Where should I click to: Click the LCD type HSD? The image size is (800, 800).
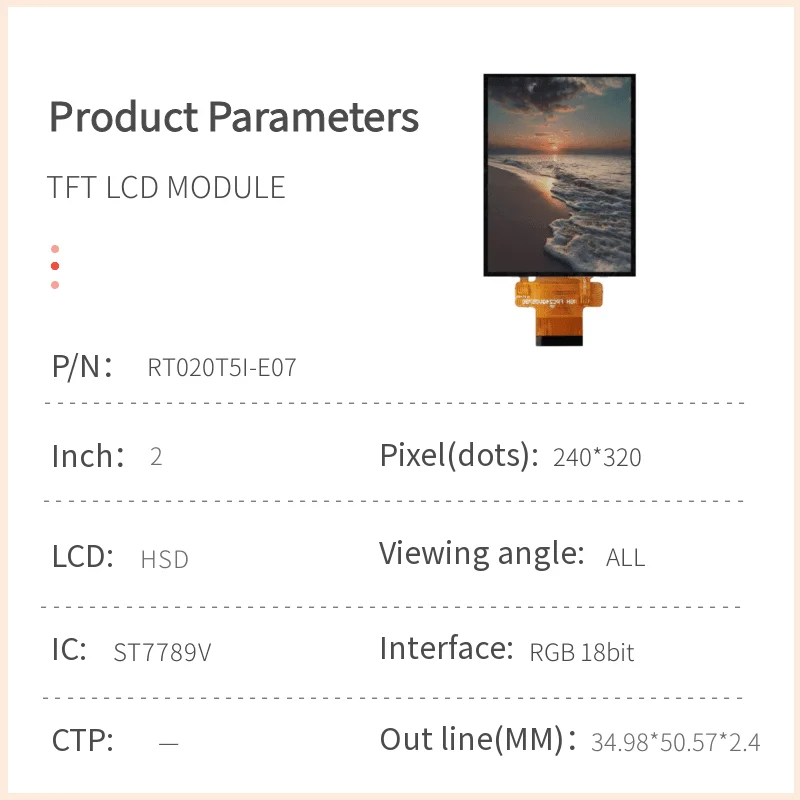point(165,559)
